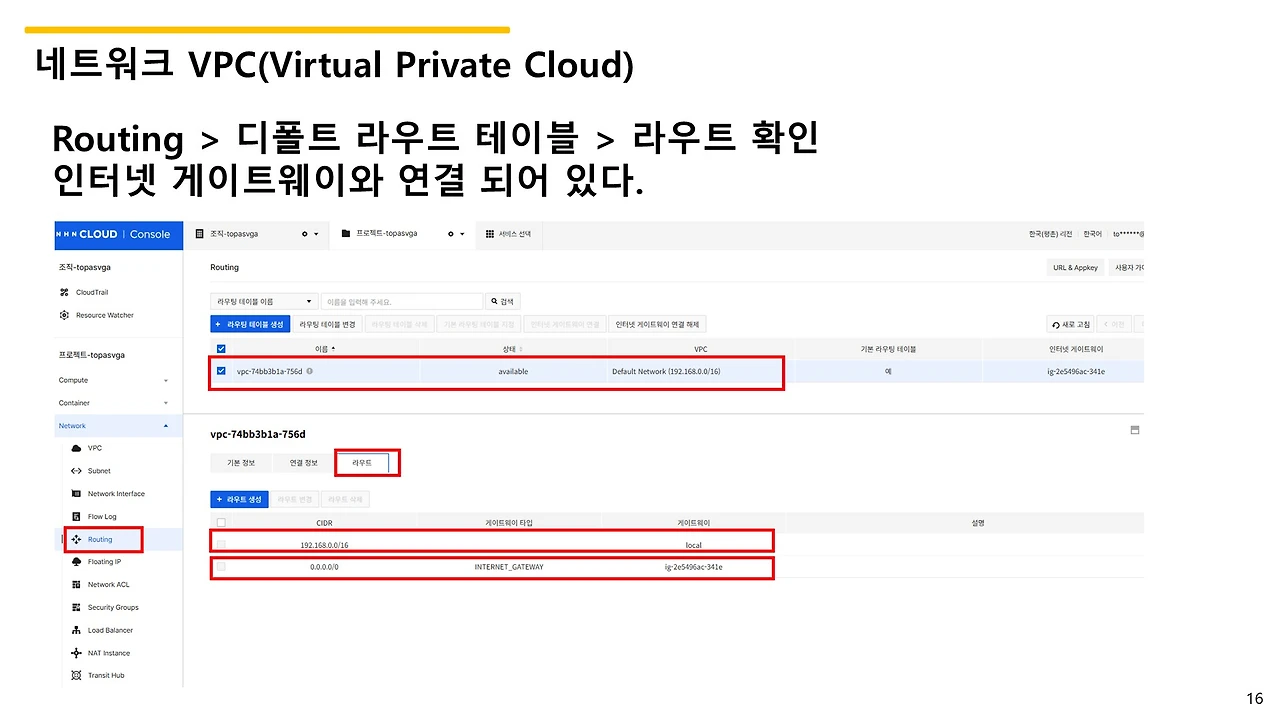Sort routing tables by 이름 column arrow

pyautogui.click(x=334, y=349)
